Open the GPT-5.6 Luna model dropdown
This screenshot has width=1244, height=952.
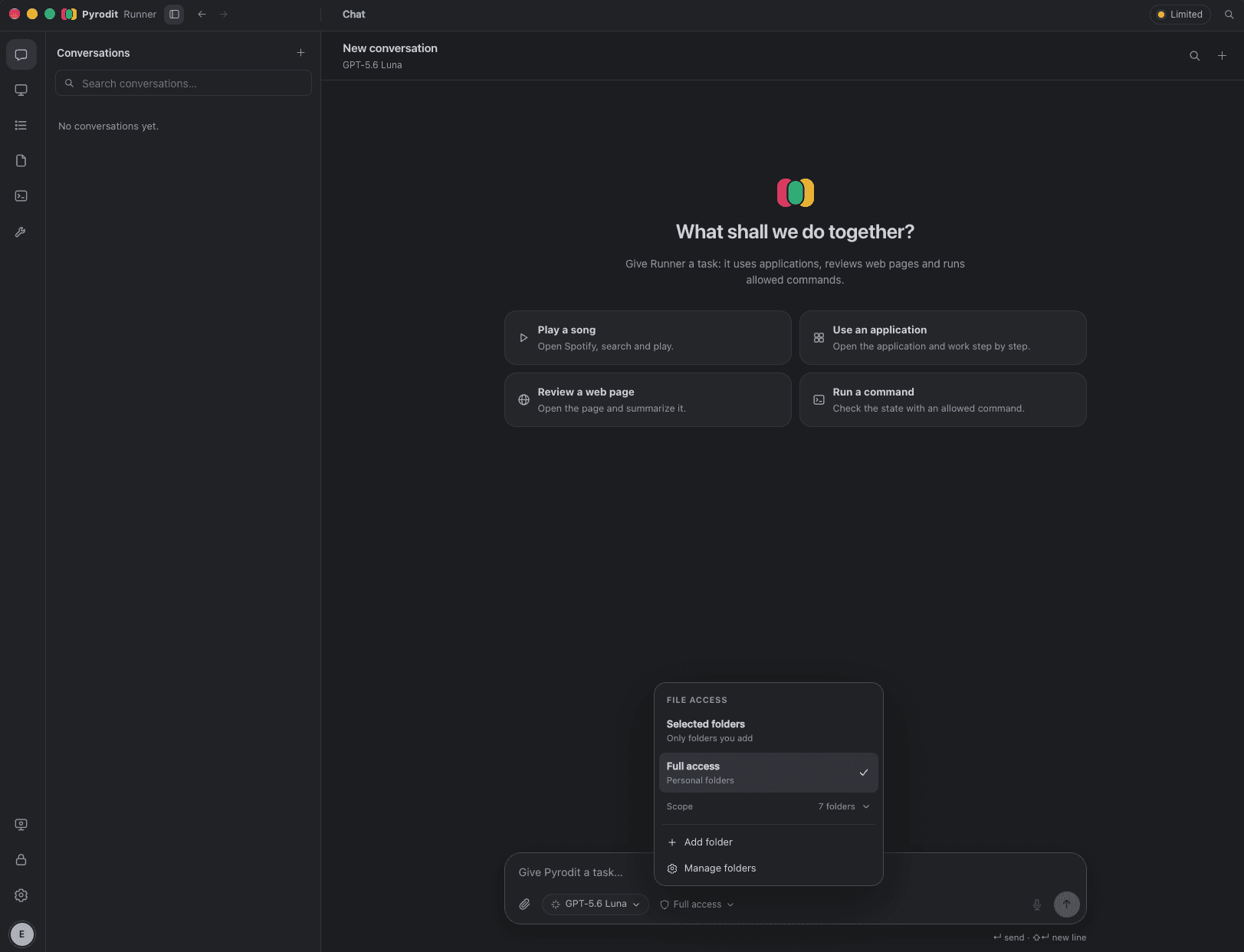coord(595,904)
